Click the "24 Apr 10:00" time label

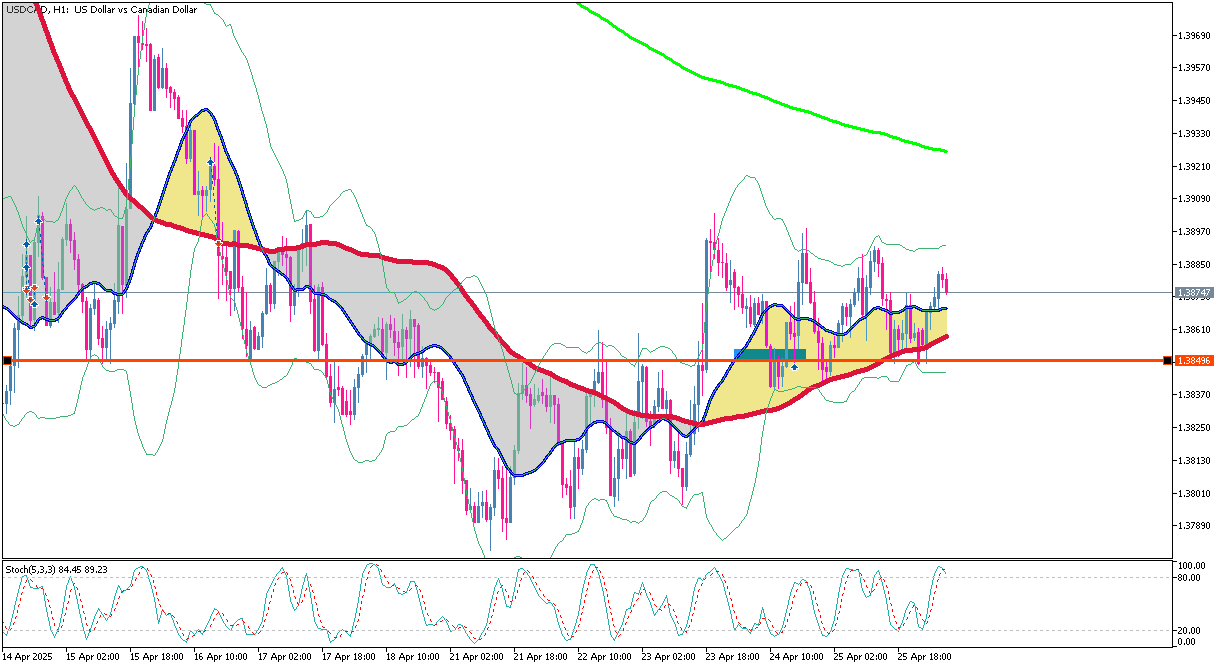pos(796,658)
